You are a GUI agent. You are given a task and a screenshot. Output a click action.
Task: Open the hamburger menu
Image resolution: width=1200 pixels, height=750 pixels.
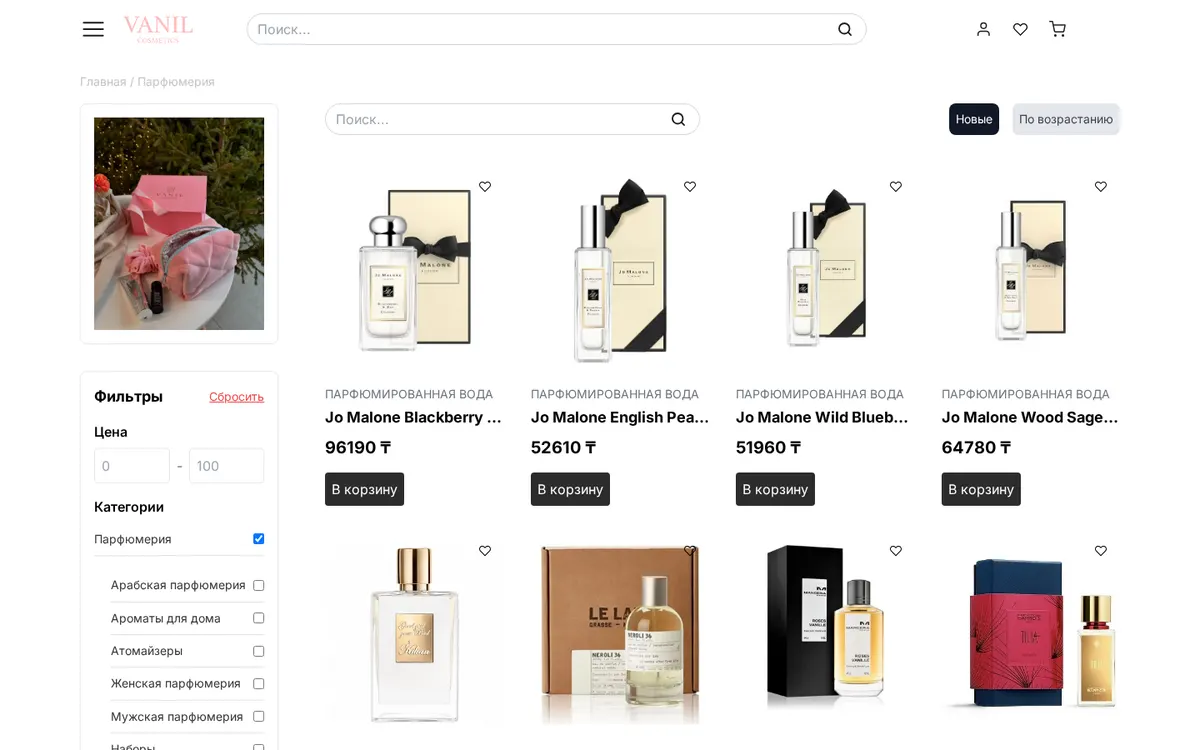coord(93,29)
